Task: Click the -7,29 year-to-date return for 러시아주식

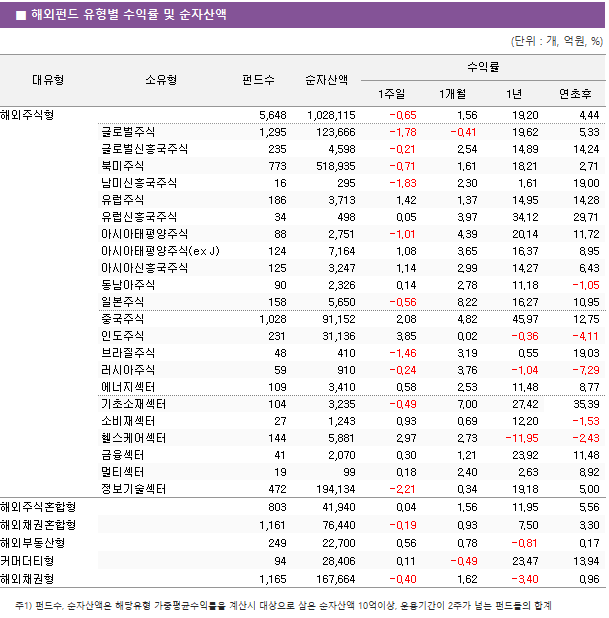Action: pyautogui.click(x=586, y=370)
